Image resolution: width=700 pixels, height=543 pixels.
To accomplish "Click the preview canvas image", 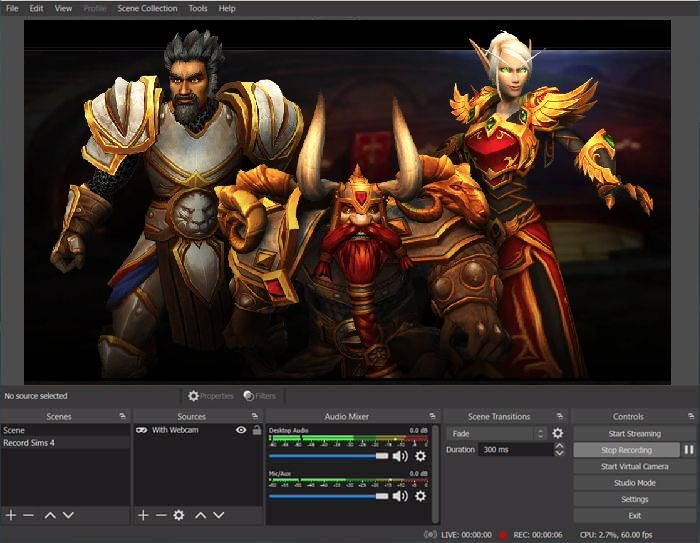I will pyautogui.click(x=347, y=201).
